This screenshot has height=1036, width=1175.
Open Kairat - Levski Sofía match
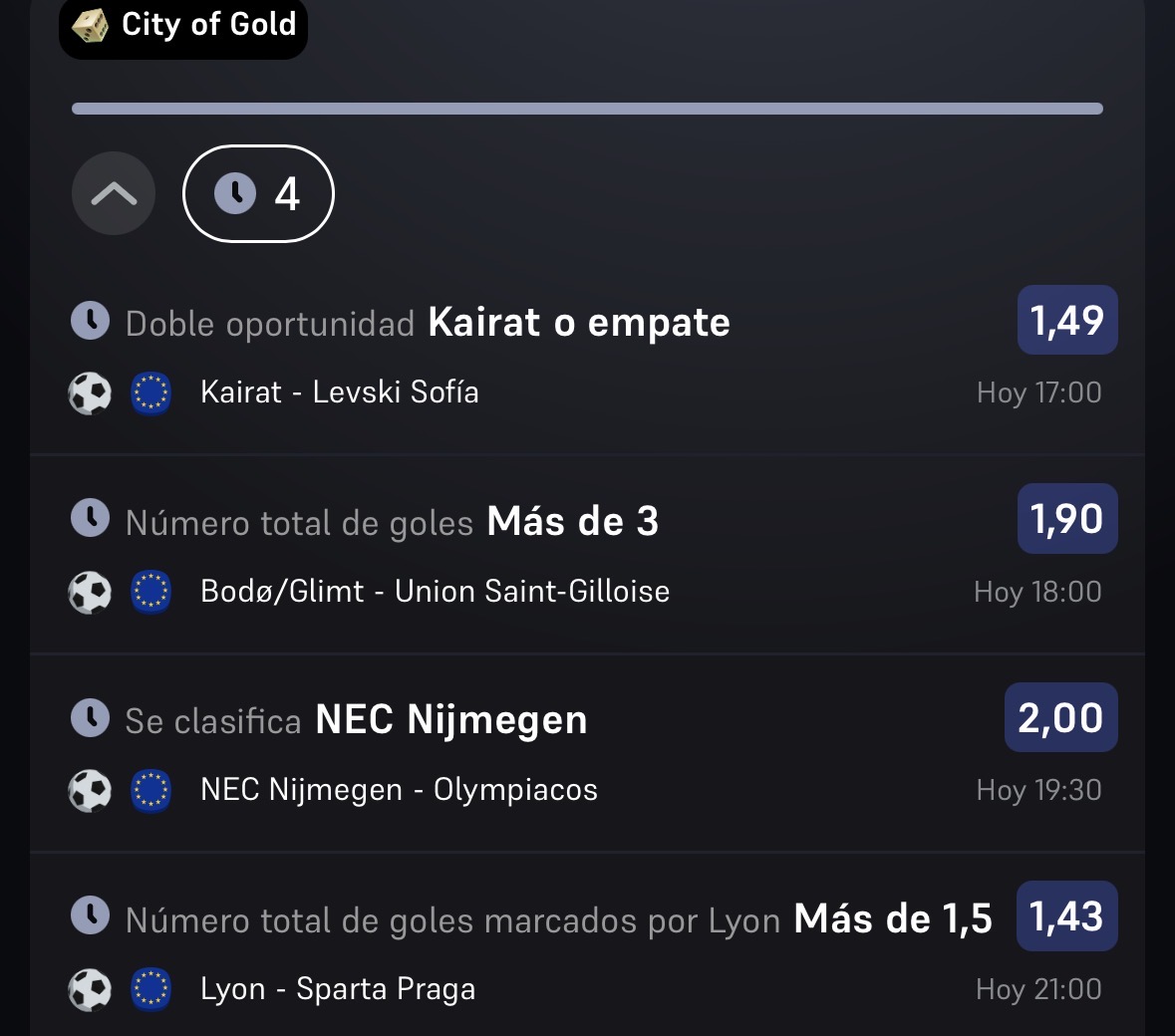coord(340,391)
